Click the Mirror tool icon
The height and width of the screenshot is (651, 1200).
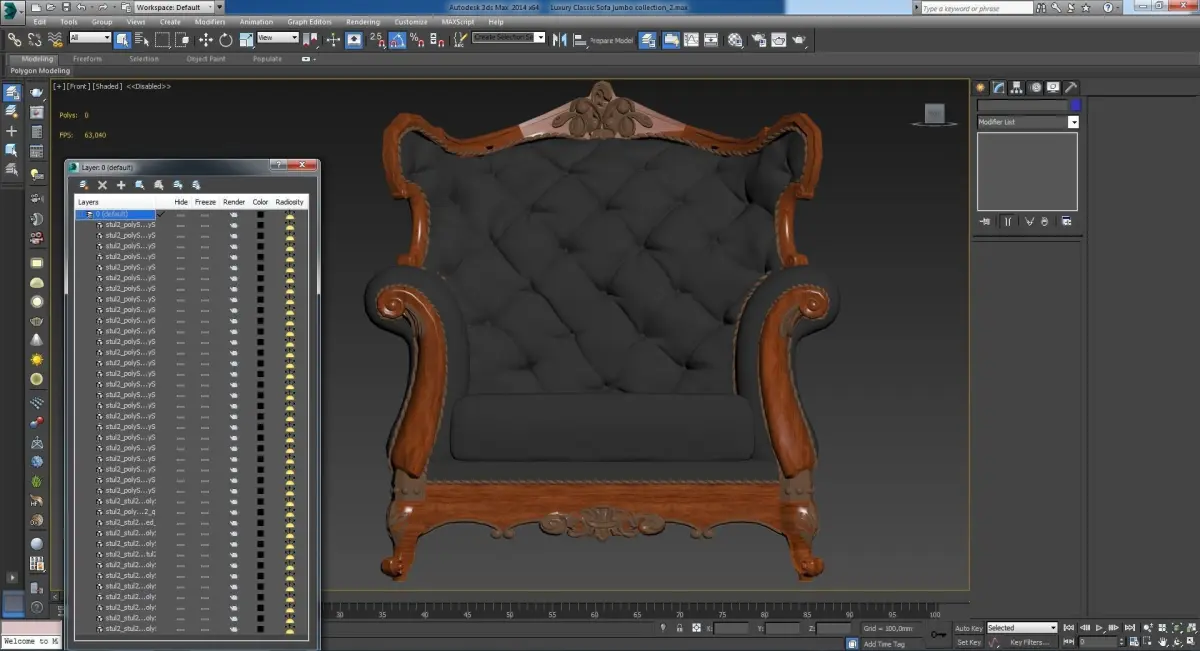coord(559,40)
